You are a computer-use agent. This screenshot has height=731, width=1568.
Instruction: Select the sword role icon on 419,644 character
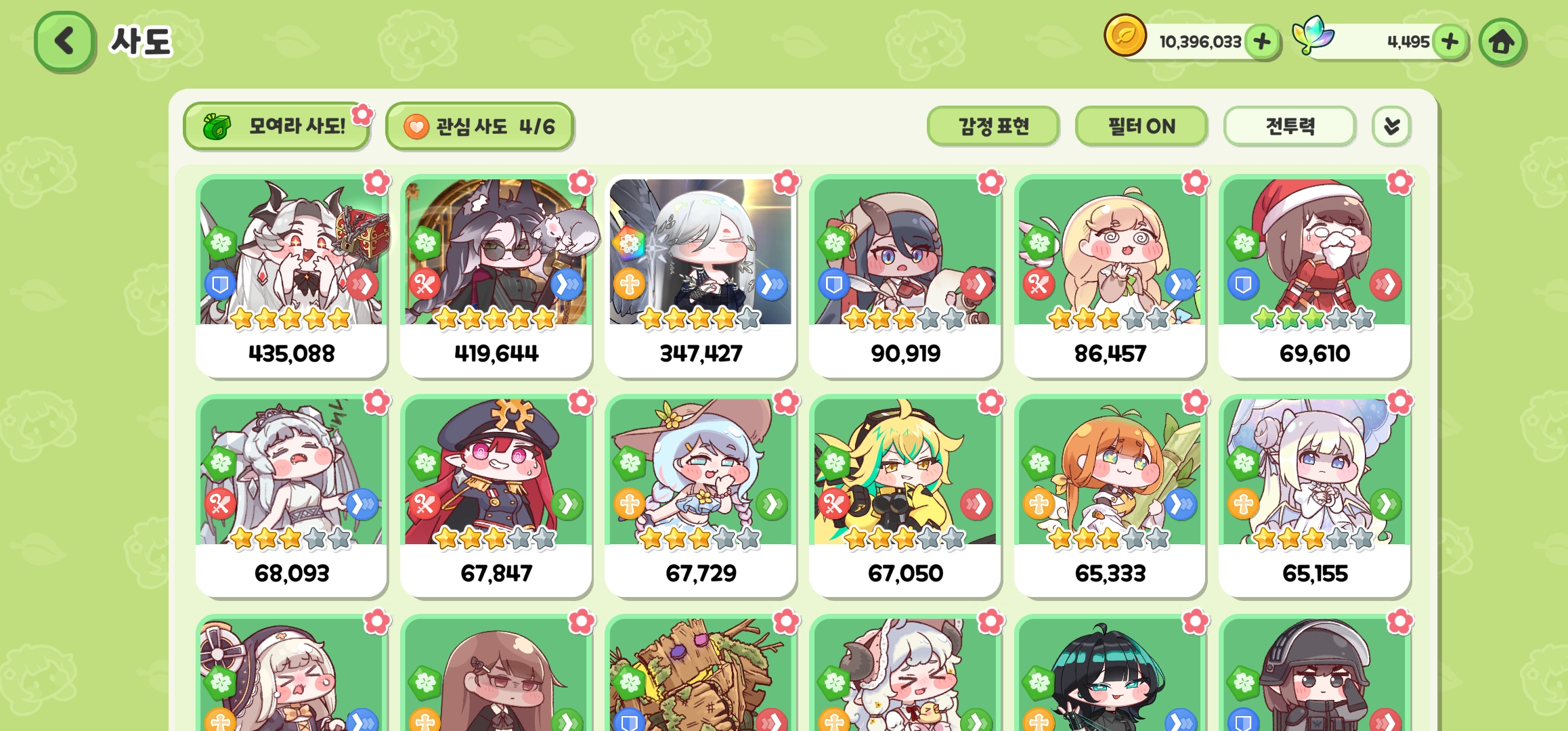tap(424, 284)
